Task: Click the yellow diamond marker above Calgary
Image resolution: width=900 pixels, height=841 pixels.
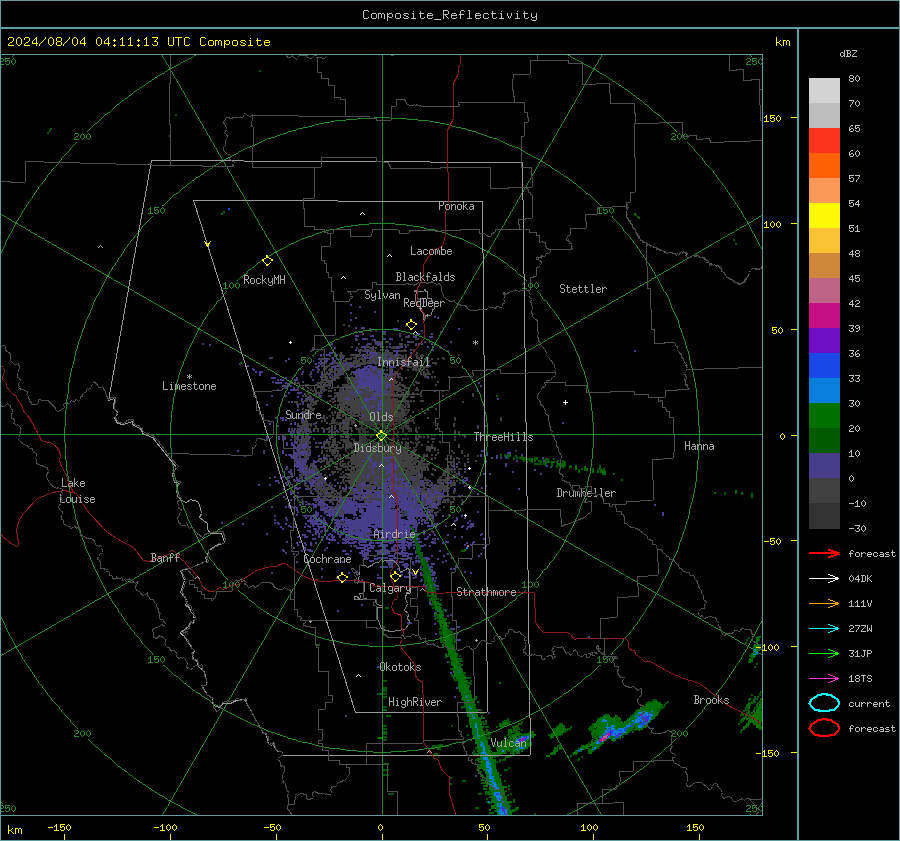Action: [395, 576]
